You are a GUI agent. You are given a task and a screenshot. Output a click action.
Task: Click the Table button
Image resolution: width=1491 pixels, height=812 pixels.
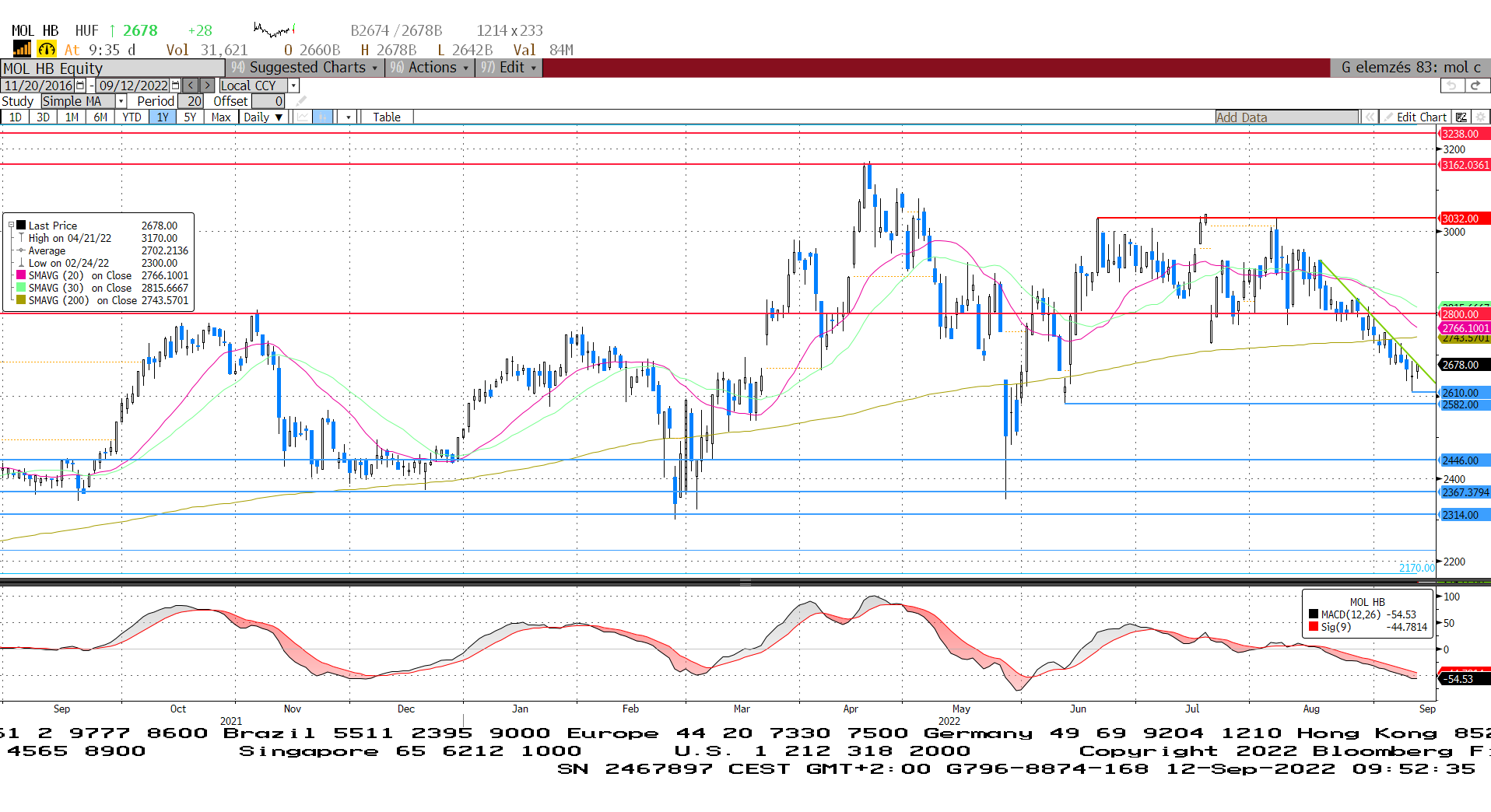[387, 117]
